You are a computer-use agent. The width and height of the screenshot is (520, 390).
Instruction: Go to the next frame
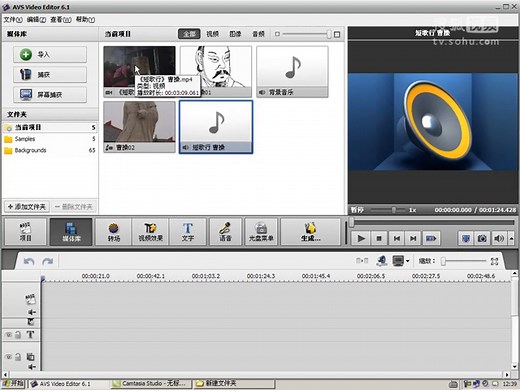point(413,238)
